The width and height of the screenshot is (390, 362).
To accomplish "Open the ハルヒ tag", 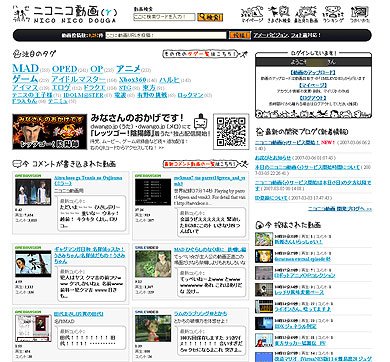I will click(x=169, y=80).
